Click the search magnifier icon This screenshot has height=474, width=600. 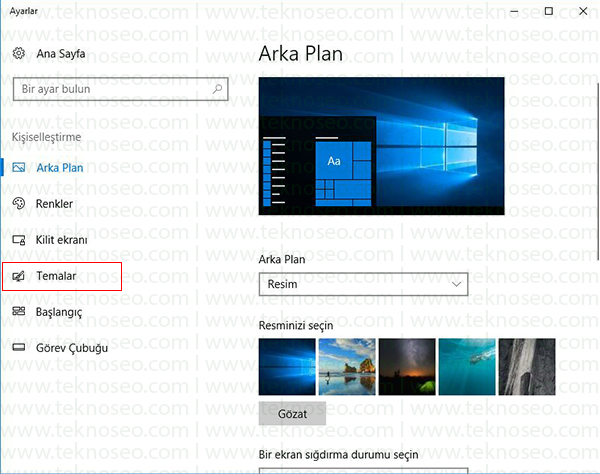[217, 89]
